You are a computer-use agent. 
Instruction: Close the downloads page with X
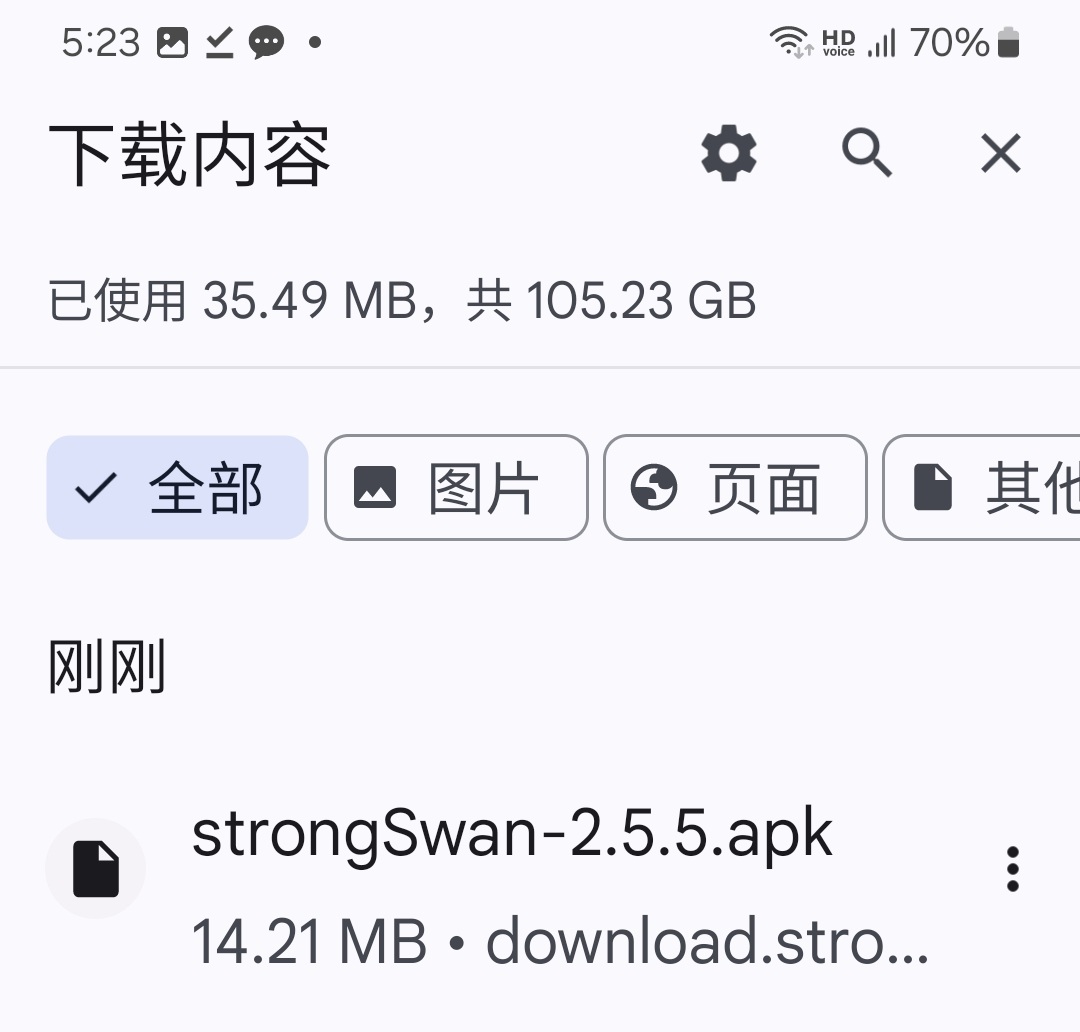tap(1000, 153)
